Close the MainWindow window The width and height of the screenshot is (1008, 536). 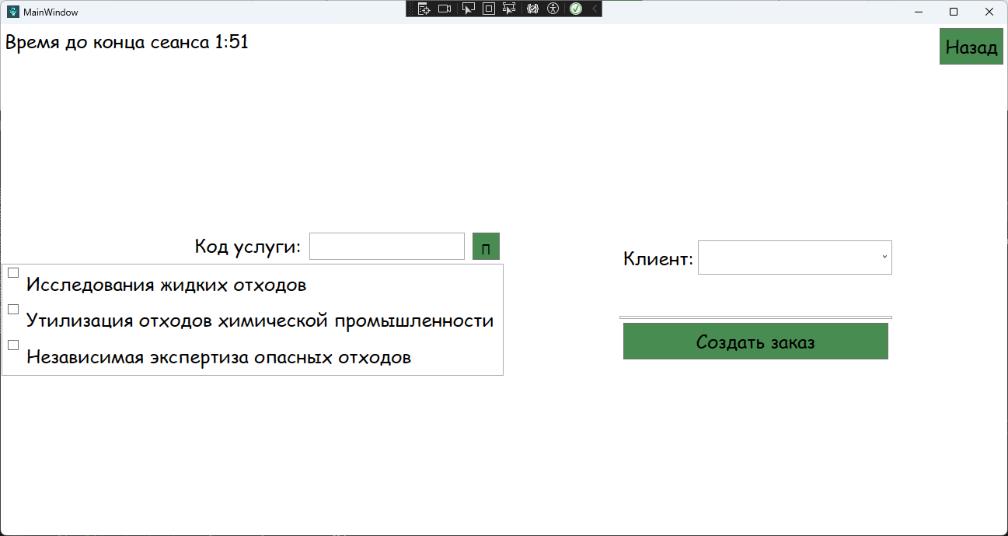click(x=989, y=12)
